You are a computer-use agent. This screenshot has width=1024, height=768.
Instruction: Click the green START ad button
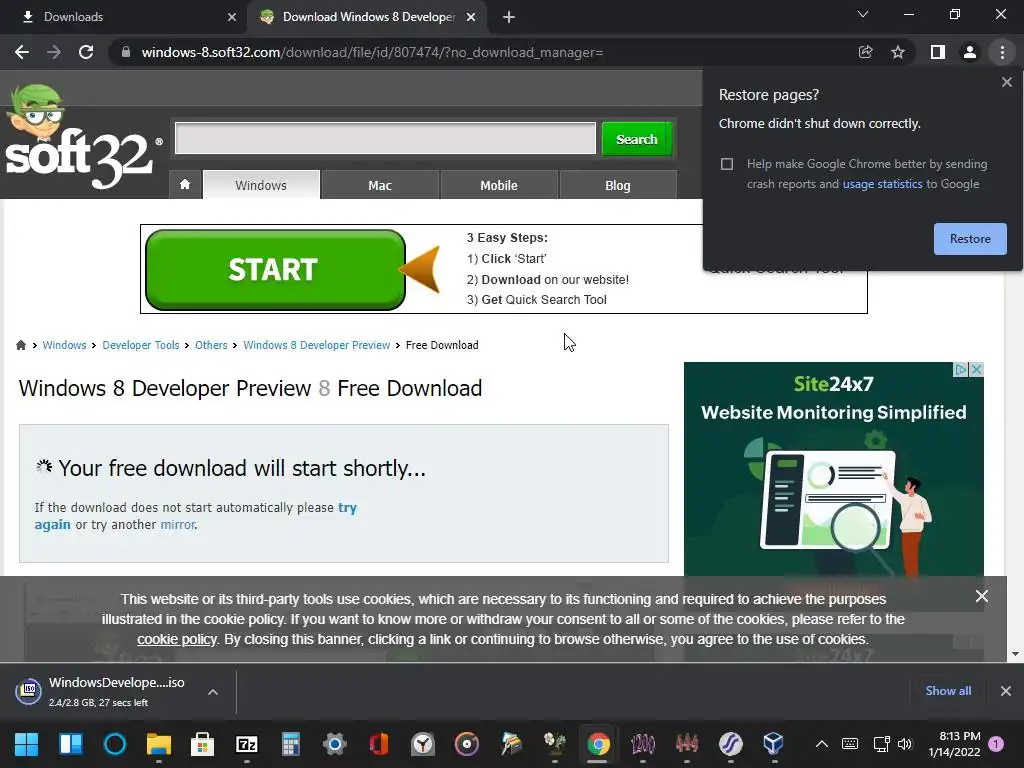coord(275,270)
